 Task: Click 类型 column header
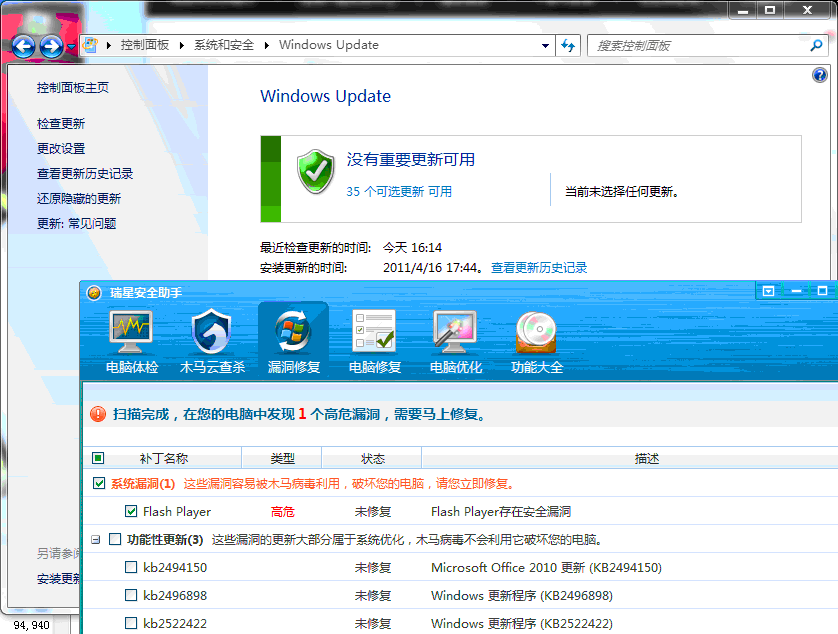point(282,459)
